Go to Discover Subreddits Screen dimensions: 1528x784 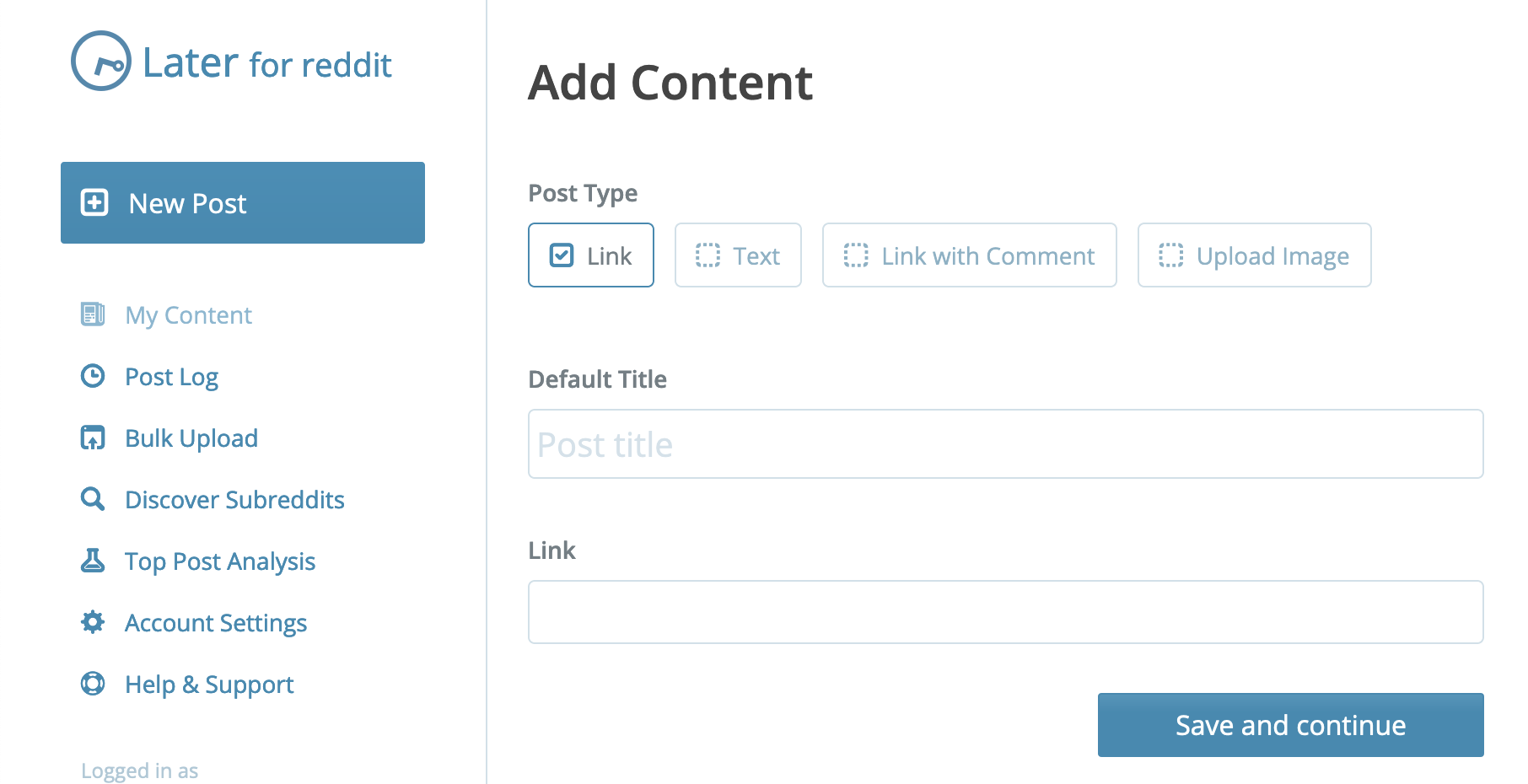point(234,500)
